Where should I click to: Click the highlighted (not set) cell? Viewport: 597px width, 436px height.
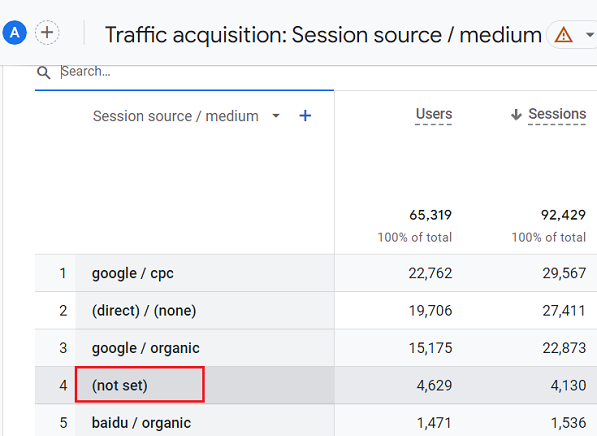(140, 385)
